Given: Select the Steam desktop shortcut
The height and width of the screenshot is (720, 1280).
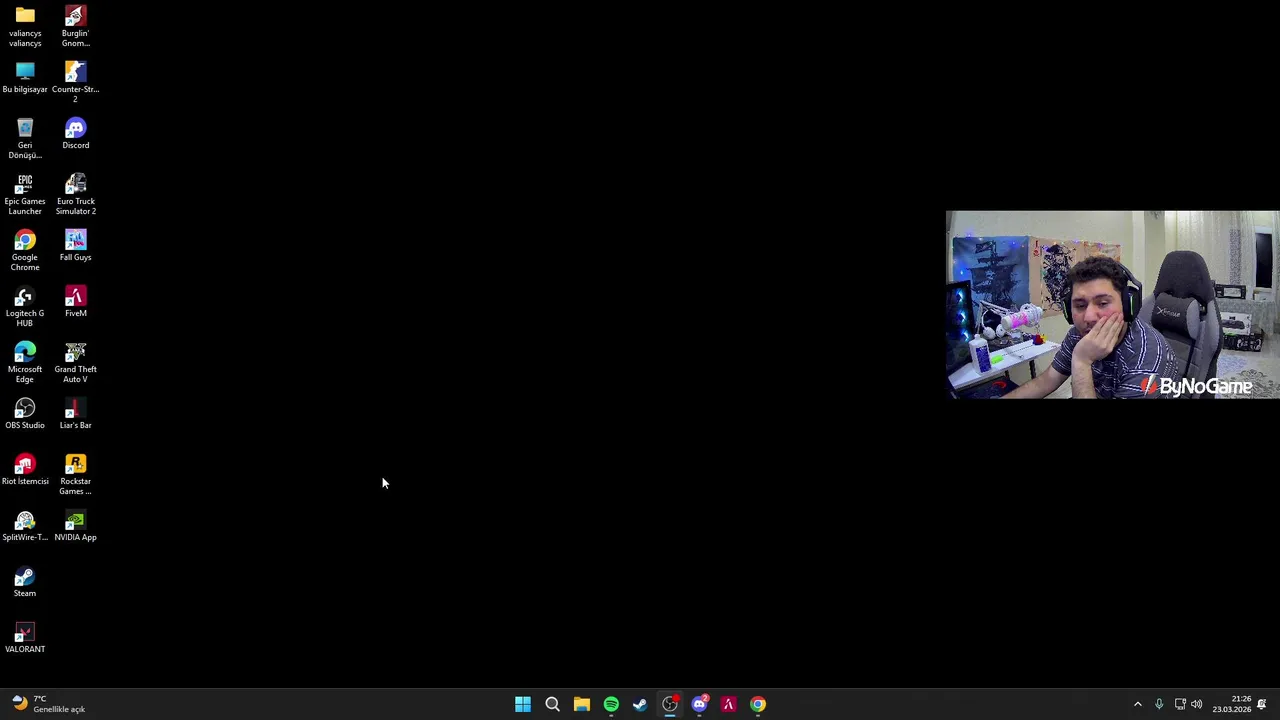Looking at the screenshot, I should [x=25, y=582].
